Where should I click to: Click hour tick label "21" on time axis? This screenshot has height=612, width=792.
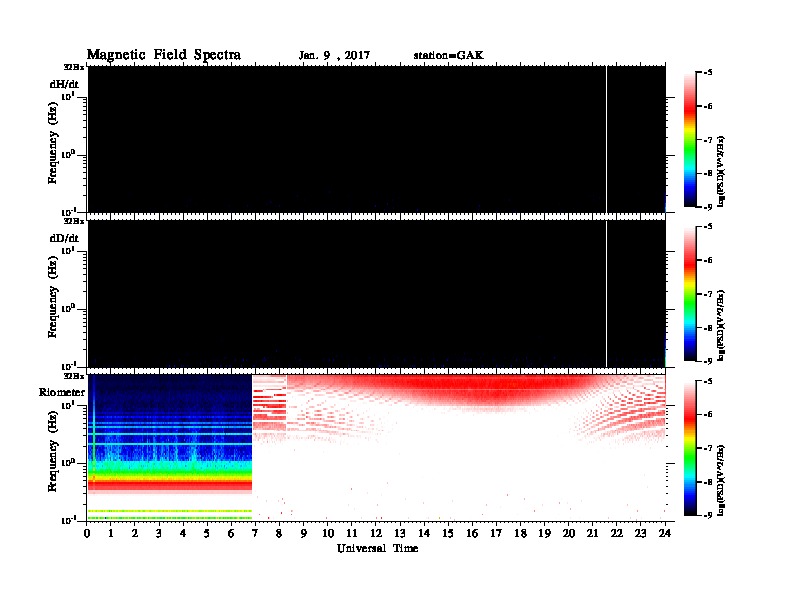[592, 534]
